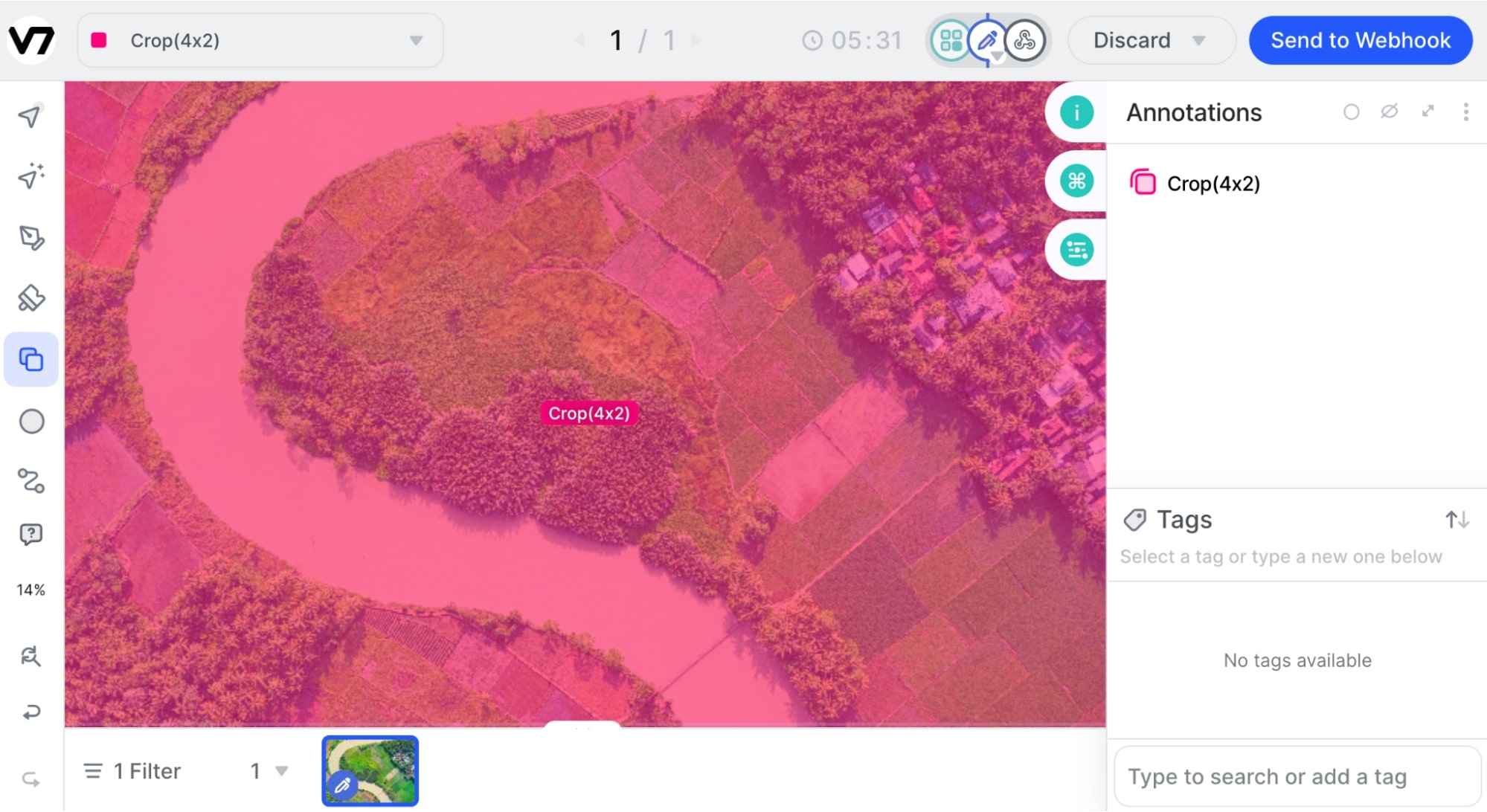Select the pointer select tool

(30, 117)
